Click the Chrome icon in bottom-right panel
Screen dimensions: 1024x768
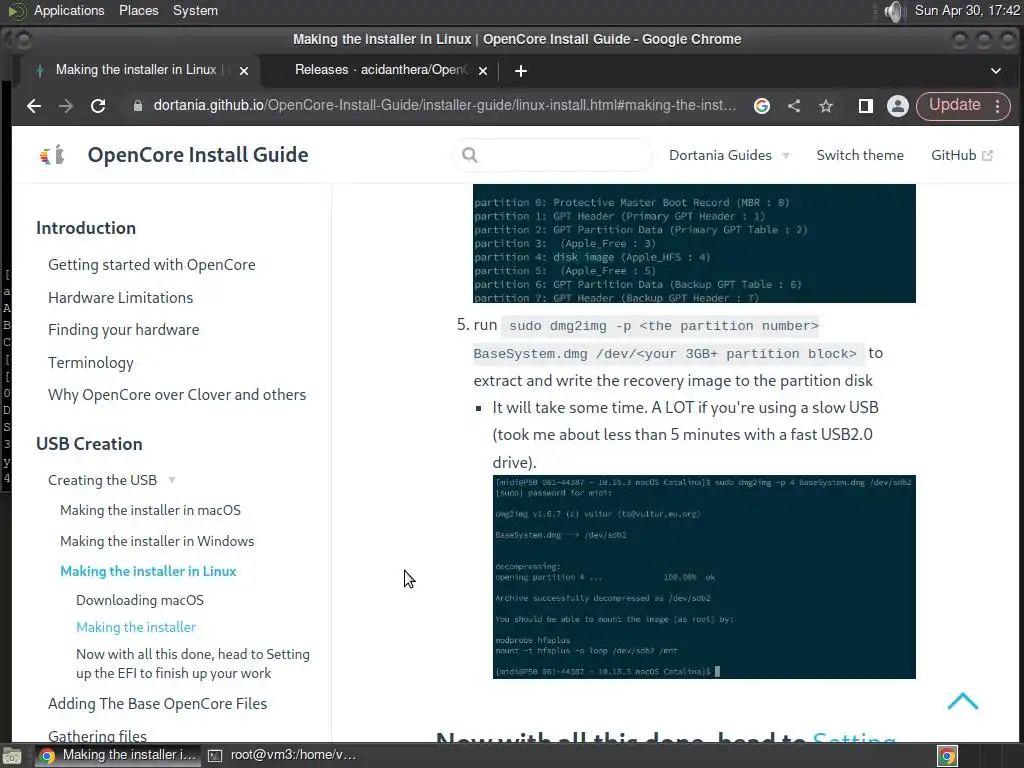tap(948, 756)
